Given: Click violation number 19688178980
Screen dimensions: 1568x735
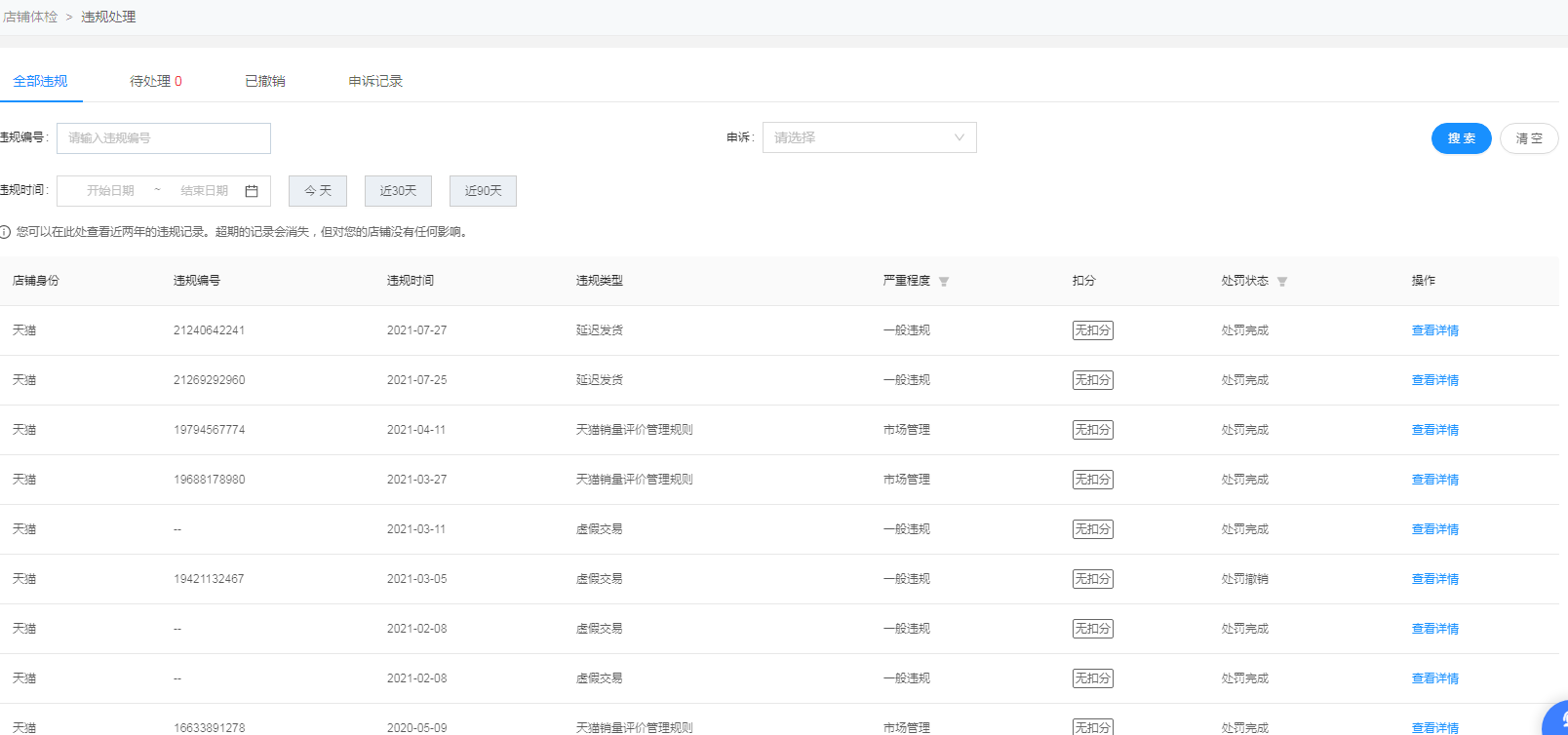Looking at the screenshot, I should [209, 480].
